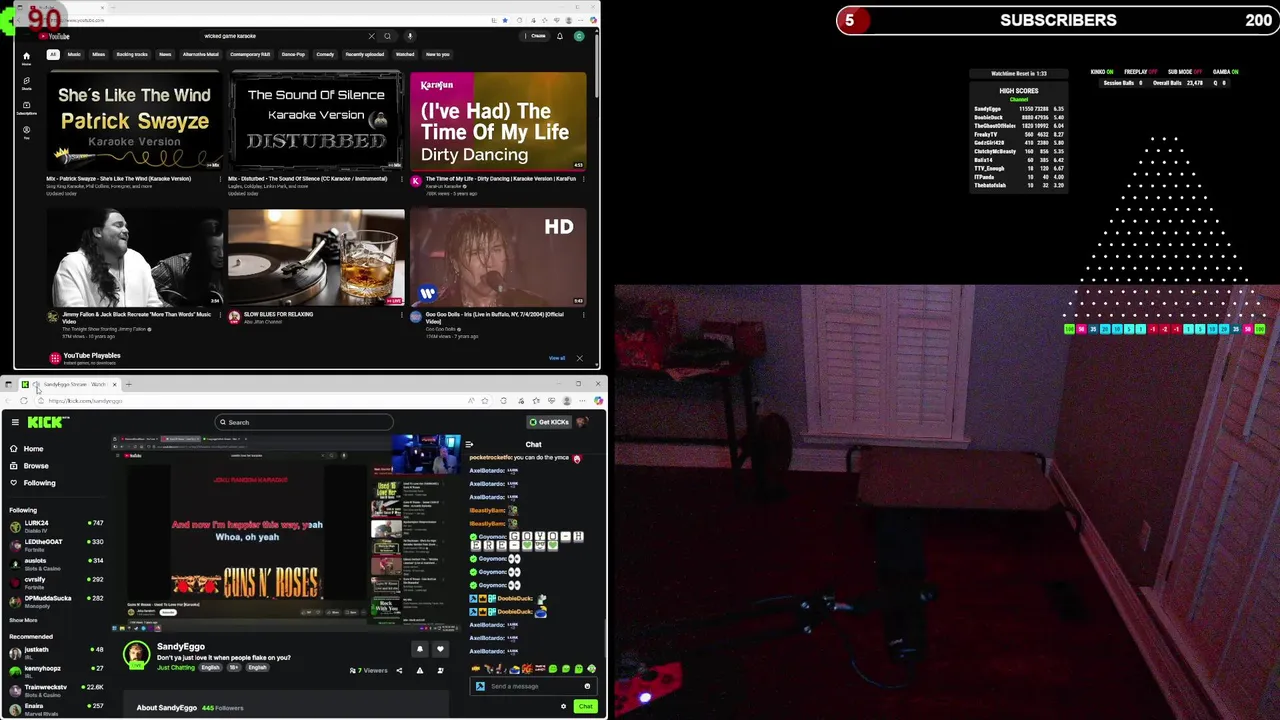Open Subscriptions in YouTube's sidebar

(x=26, y=107)
